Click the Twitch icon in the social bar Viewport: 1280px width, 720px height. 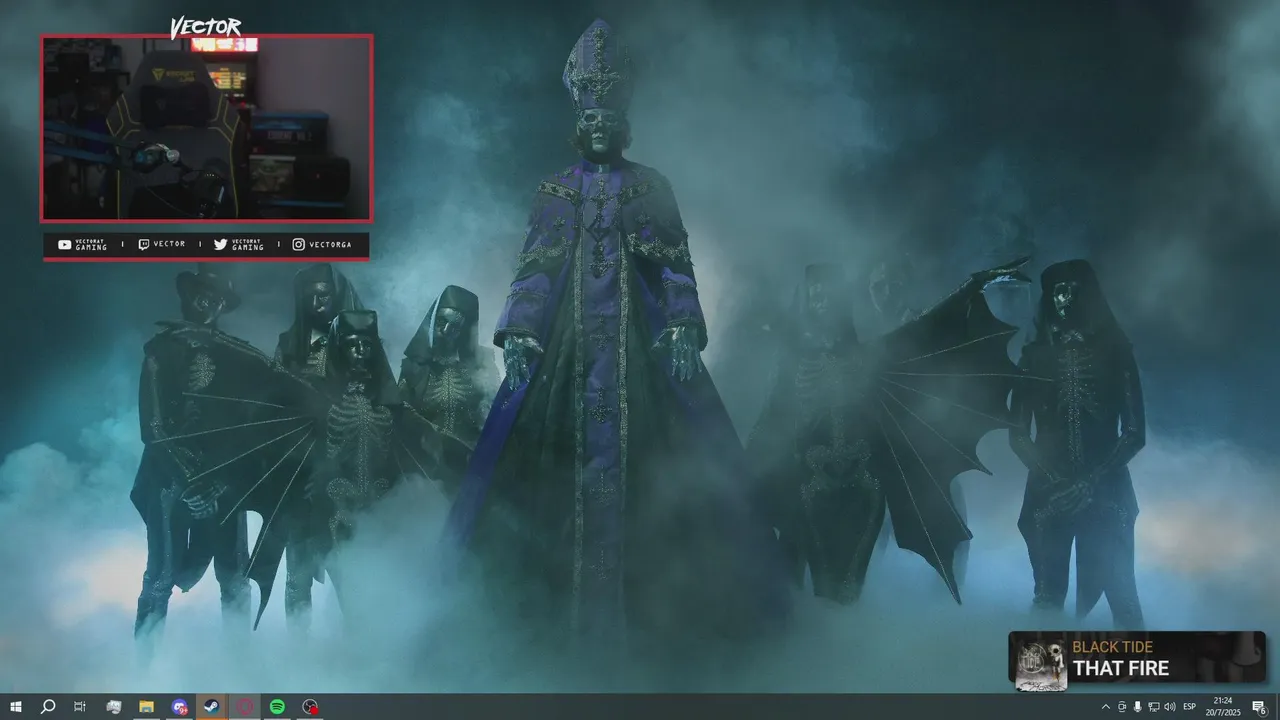pyautogui.click(x=143, y=244)
